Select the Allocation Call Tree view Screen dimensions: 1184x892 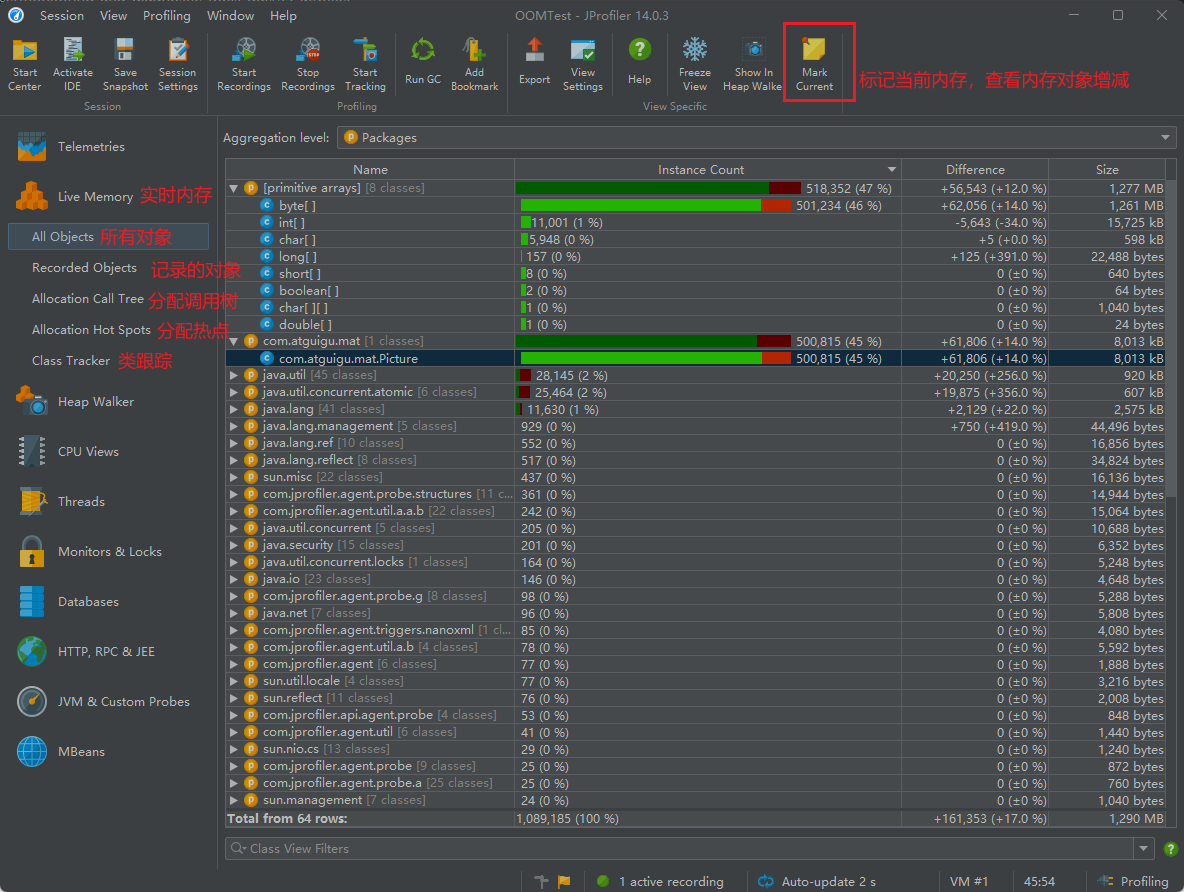88,298
